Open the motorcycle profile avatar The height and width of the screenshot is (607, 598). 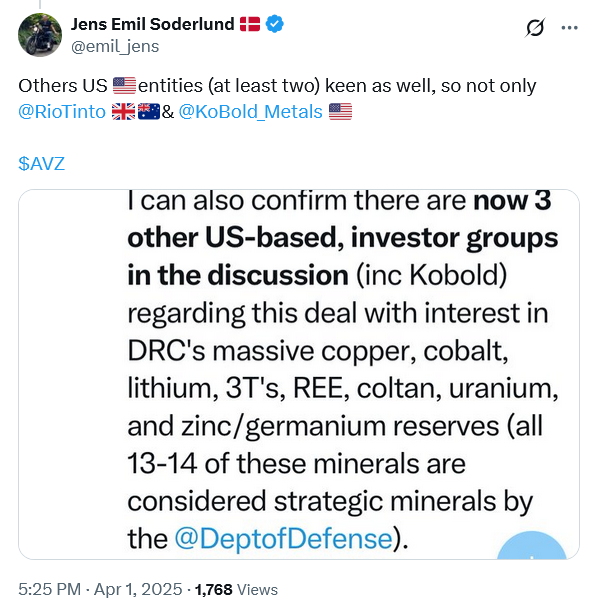coord(40,34)
